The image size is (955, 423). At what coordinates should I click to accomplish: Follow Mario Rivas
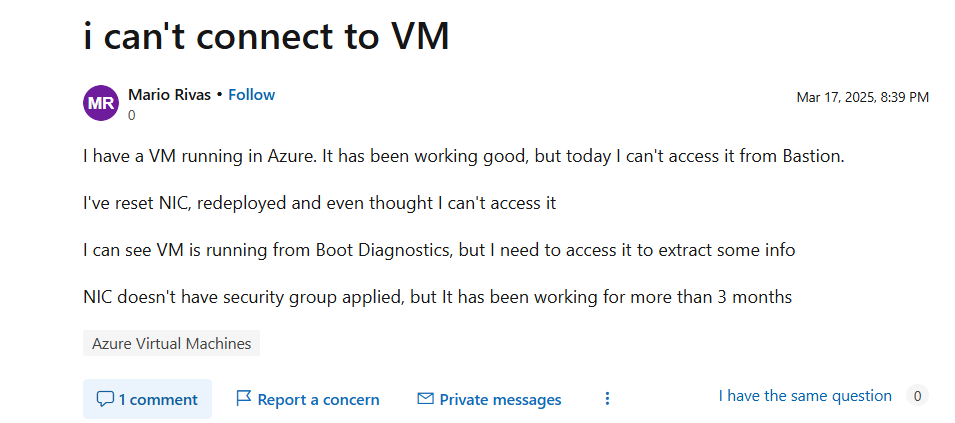[251, 95]
